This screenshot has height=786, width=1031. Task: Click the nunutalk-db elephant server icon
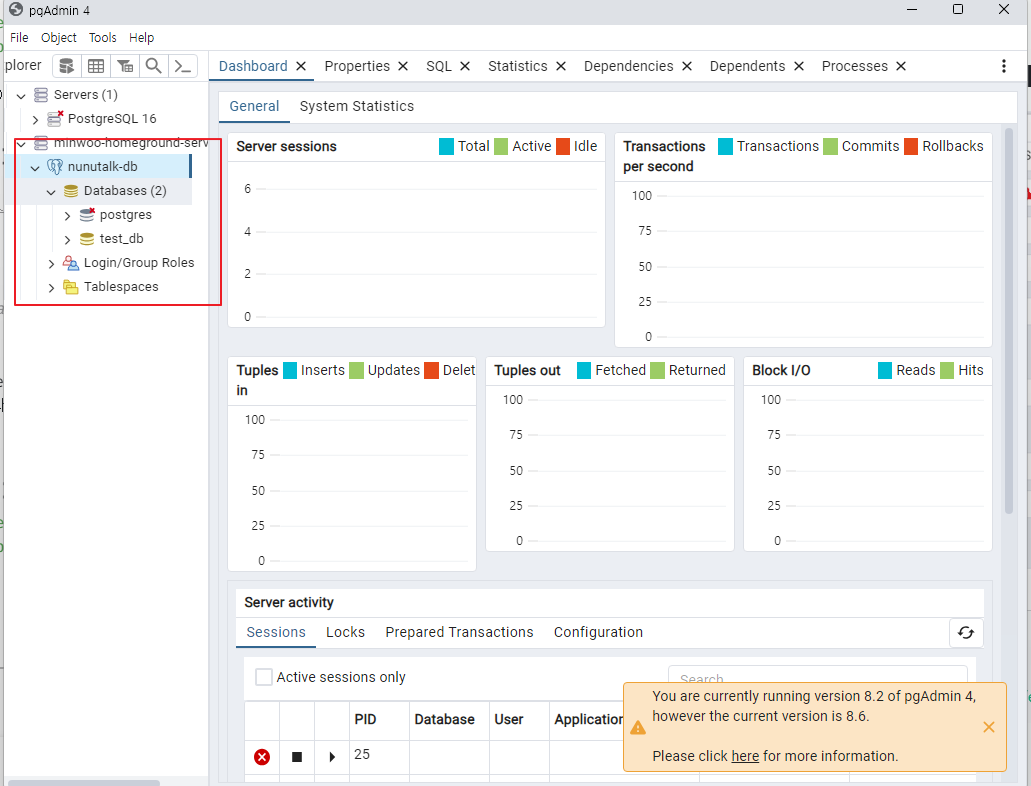tap(55, 166)
